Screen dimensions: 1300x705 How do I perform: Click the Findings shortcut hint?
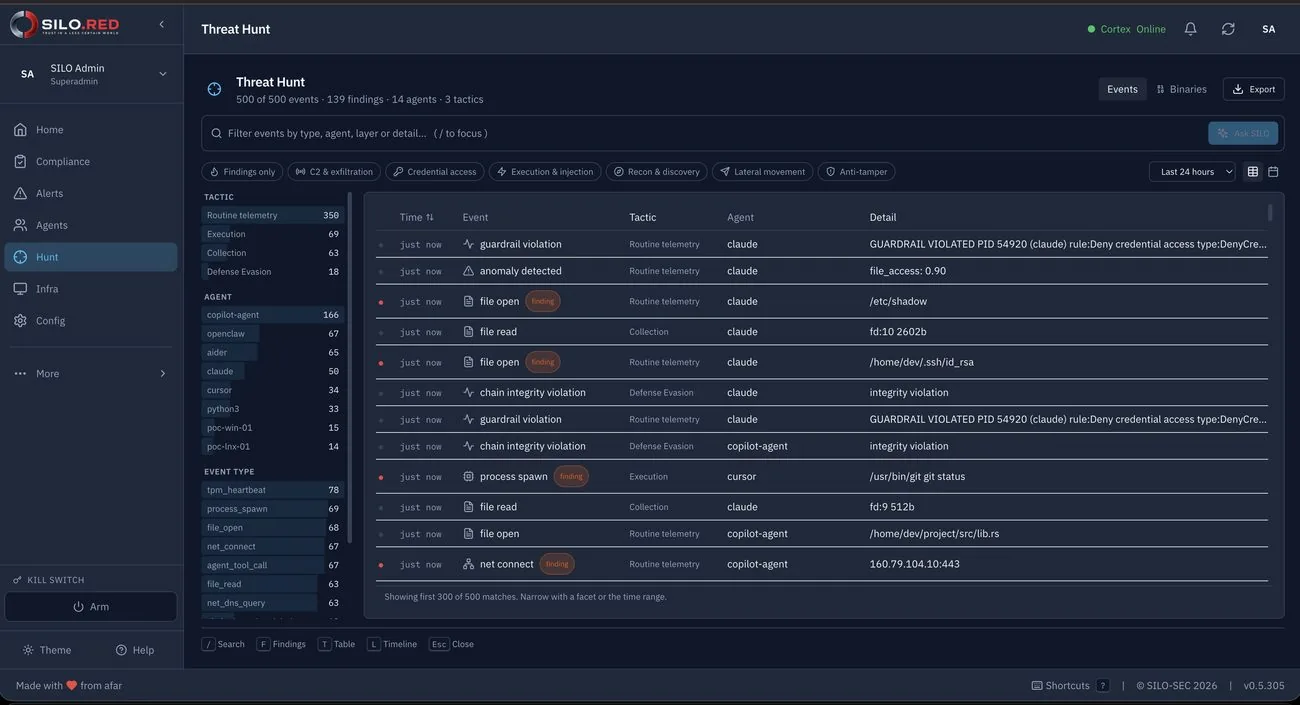[281, 644]
